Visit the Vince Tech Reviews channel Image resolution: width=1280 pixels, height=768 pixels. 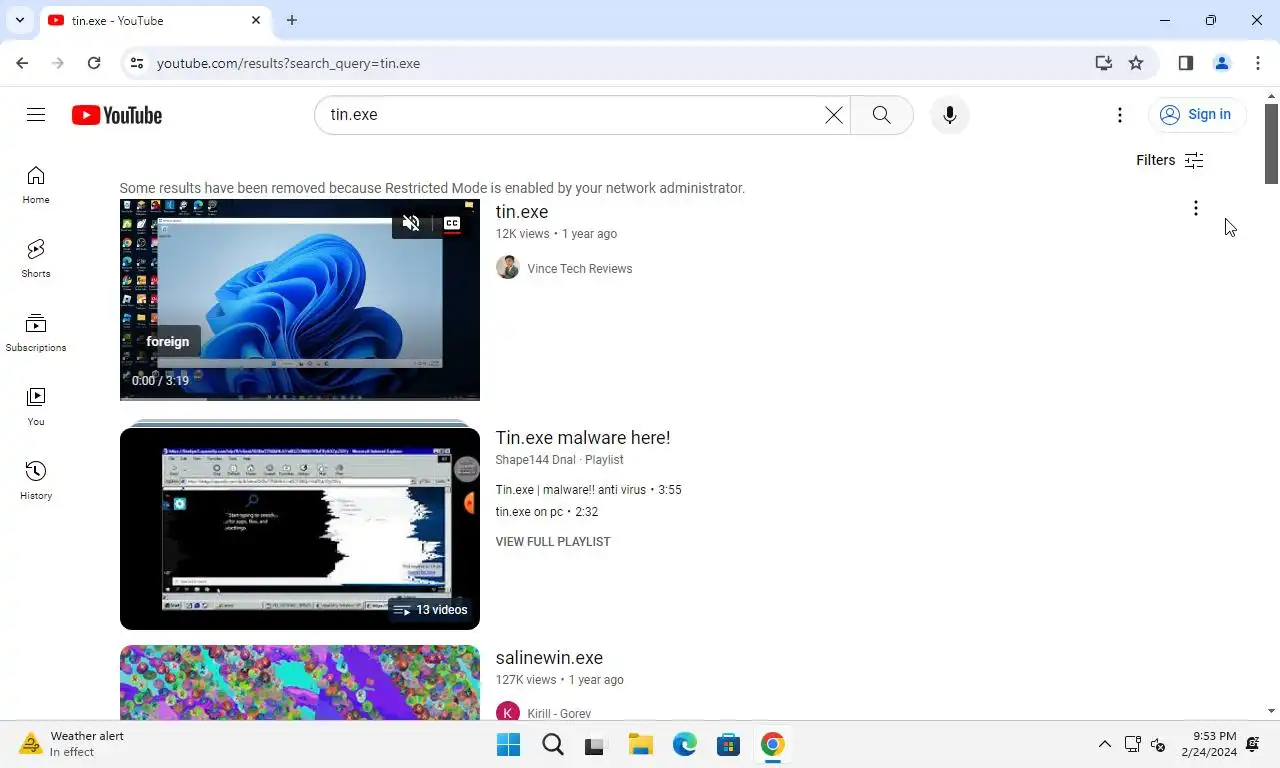coord(579,268)
